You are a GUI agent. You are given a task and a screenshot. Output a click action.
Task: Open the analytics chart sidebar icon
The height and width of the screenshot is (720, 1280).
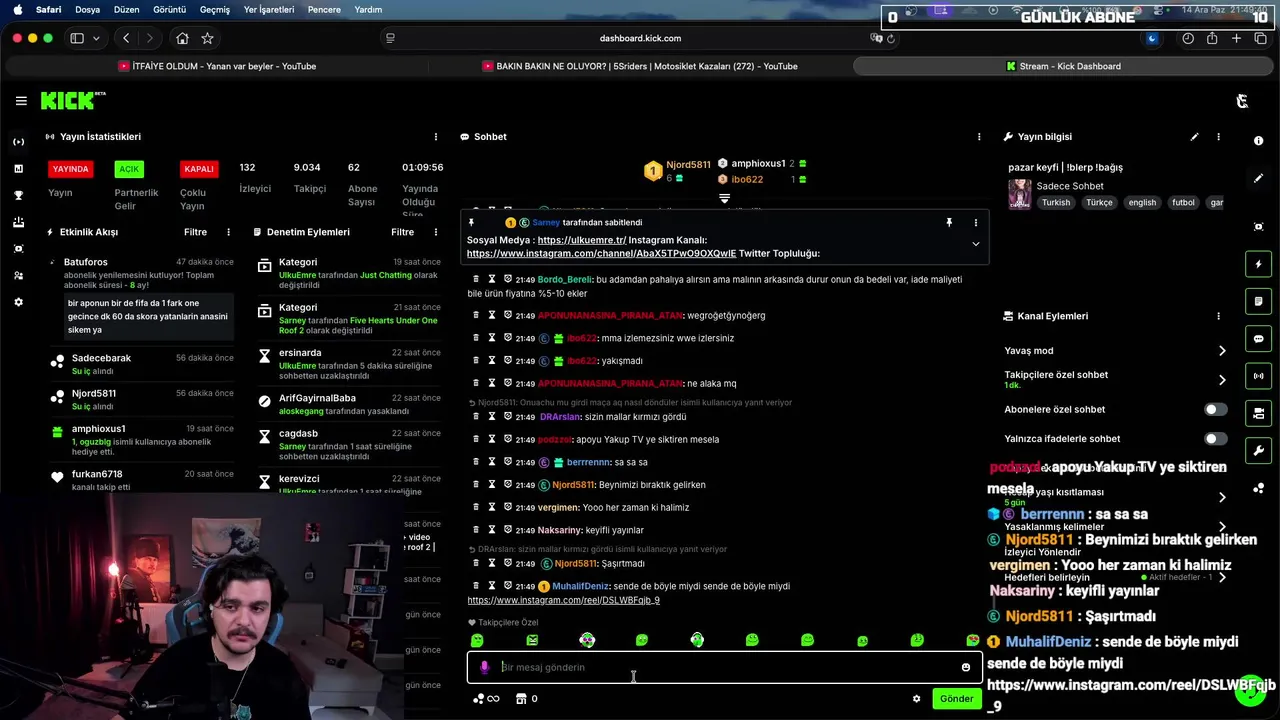pos(18,168)
